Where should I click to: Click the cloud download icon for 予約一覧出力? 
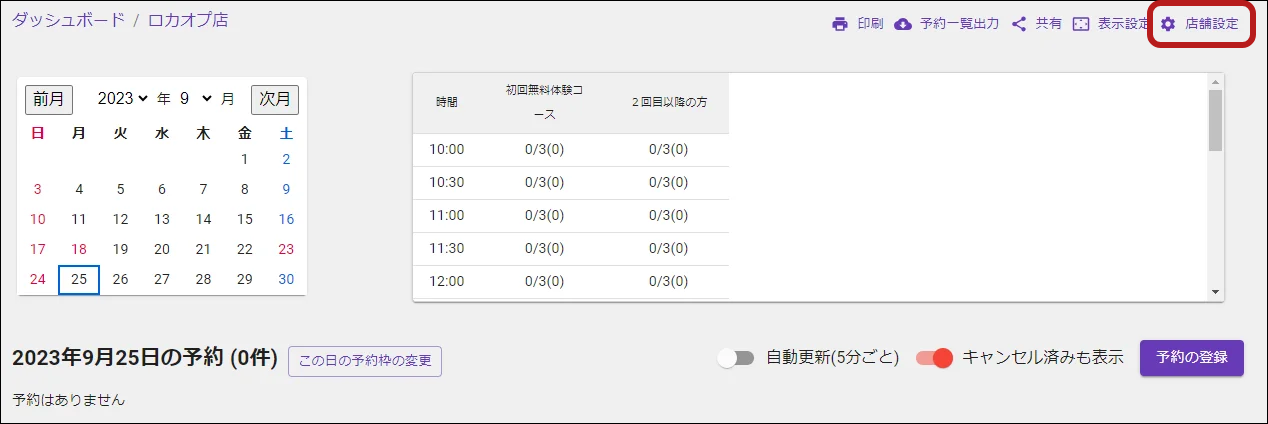[903, 24]
